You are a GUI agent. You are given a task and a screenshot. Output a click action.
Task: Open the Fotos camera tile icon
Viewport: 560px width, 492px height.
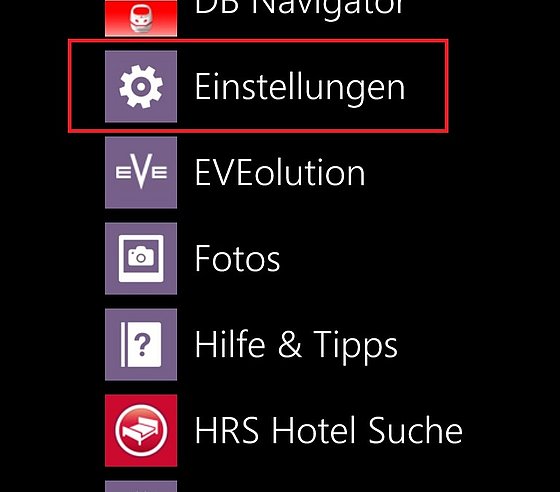tap(141, 258)
